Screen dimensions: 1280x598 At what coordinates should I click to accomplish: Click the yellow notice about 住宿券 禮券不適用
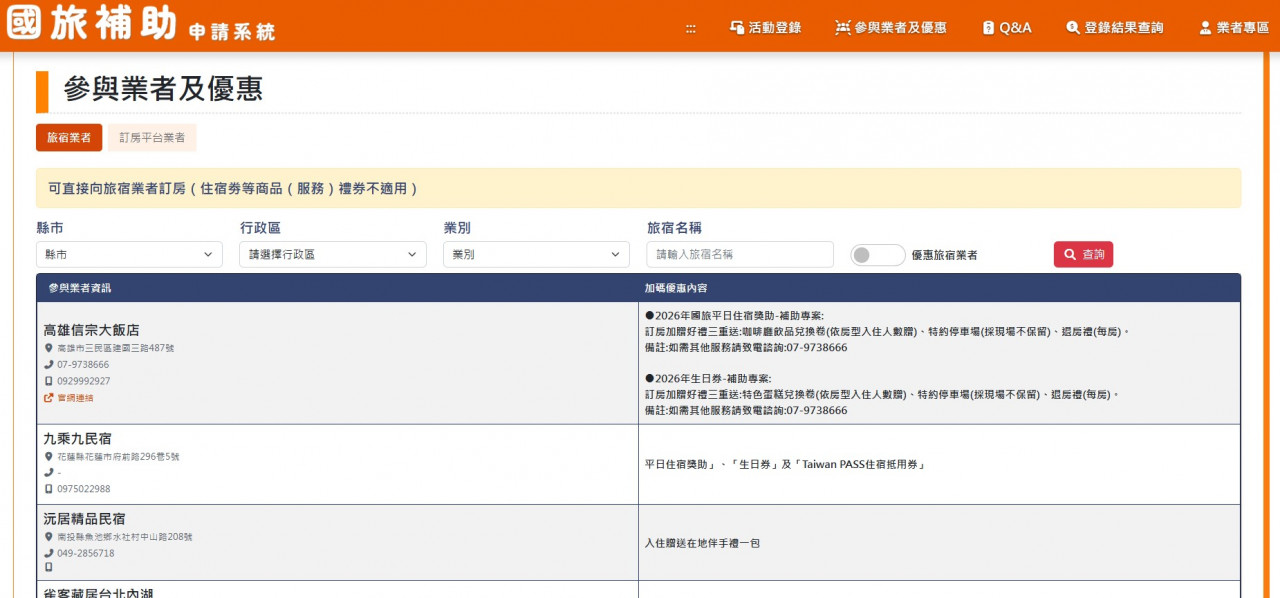[638, 188]
